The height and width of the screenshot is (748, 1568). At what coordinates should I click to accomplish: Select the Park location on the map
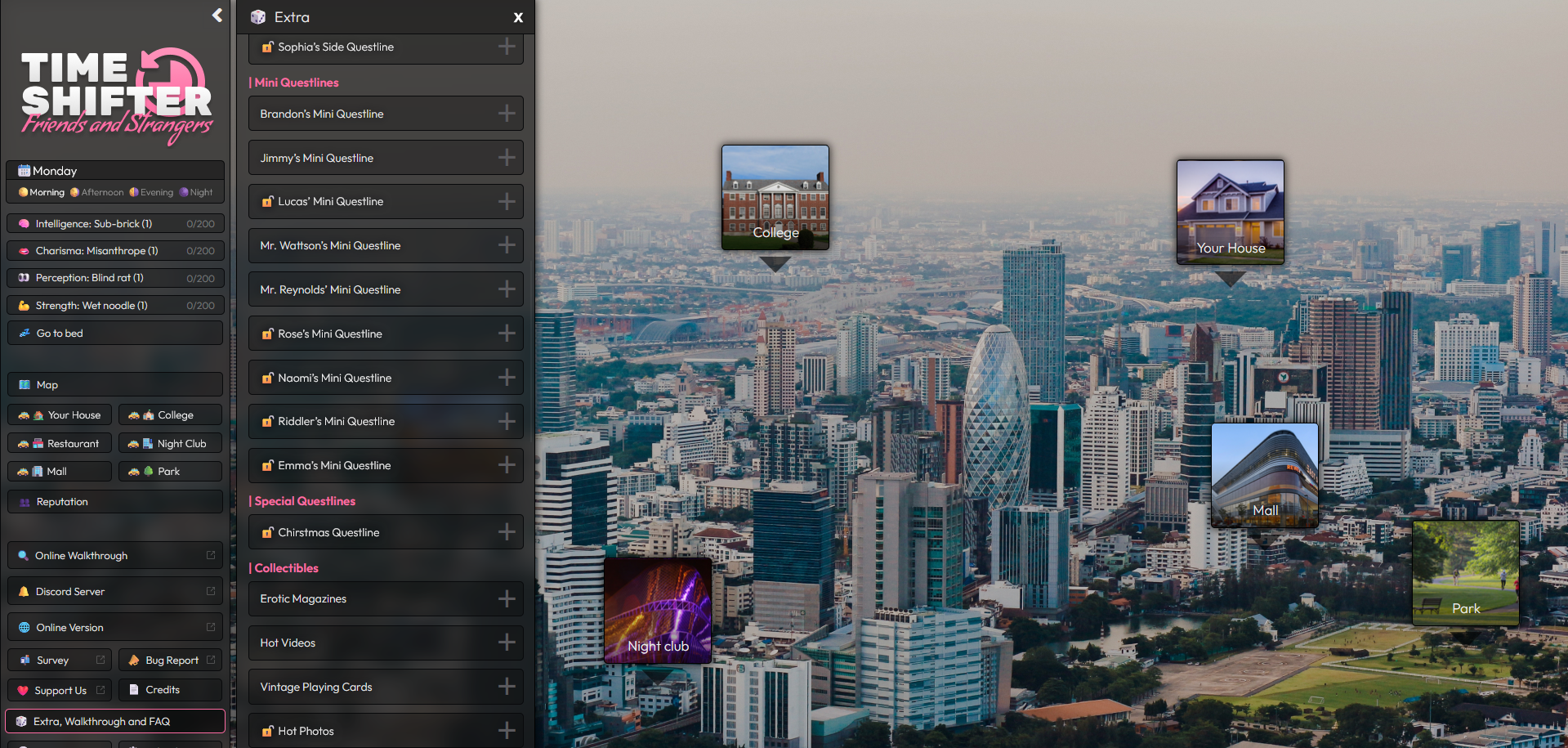point(1466,573)
